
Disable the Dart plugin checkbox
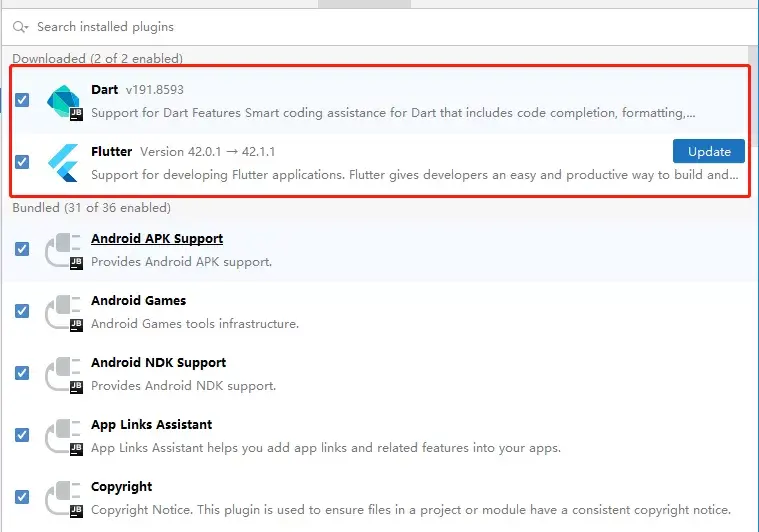coord(22,100)
